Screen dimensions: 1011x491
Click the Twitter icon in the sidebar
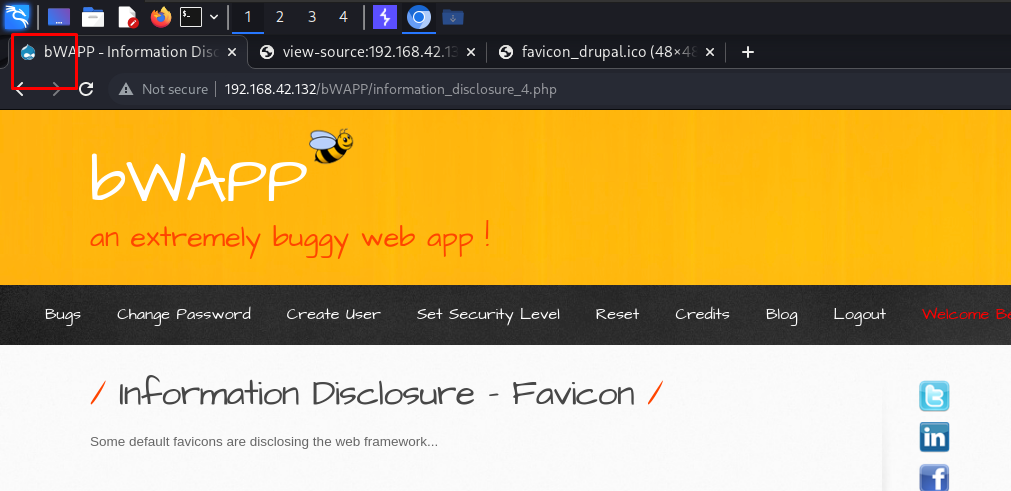(934, 396)
